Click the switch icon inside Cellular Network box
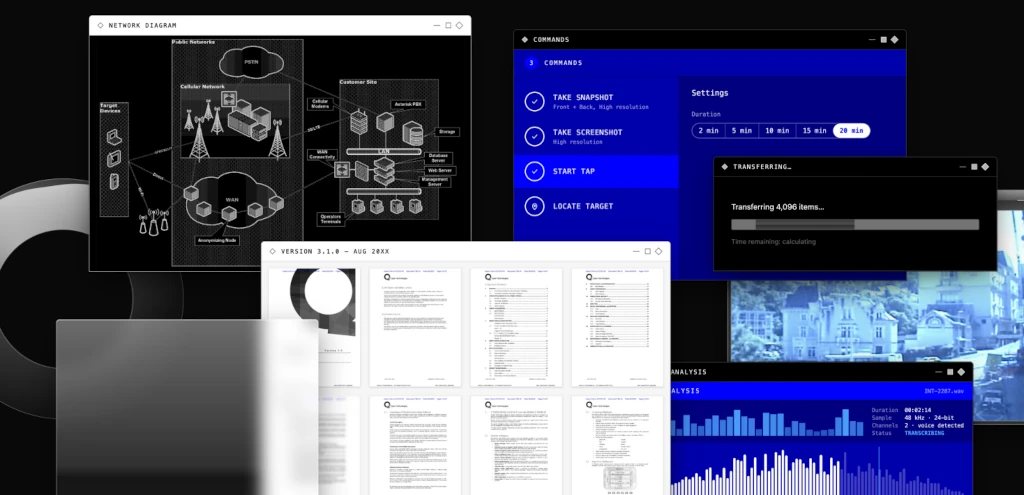Screen dimensions: 1024x495 229,99
